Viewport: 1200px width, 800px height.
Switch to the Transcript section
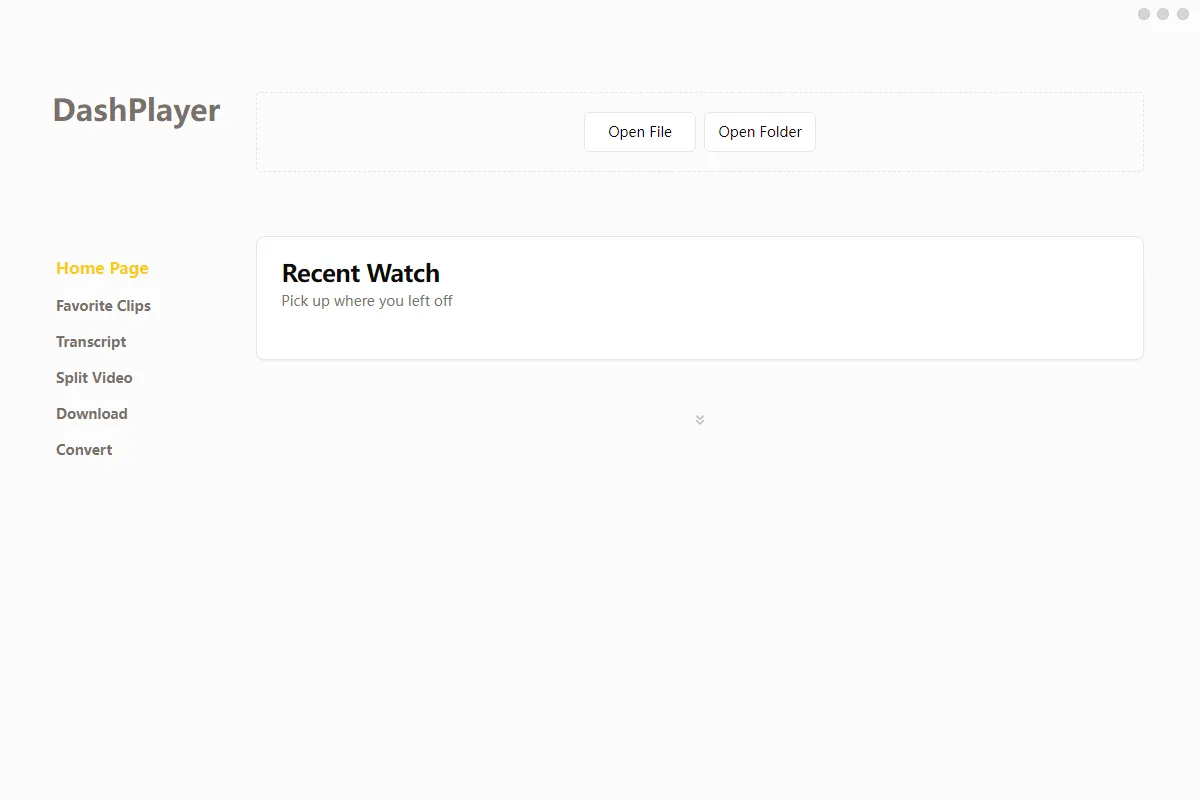pyautogui.click(x=91, y=341)
